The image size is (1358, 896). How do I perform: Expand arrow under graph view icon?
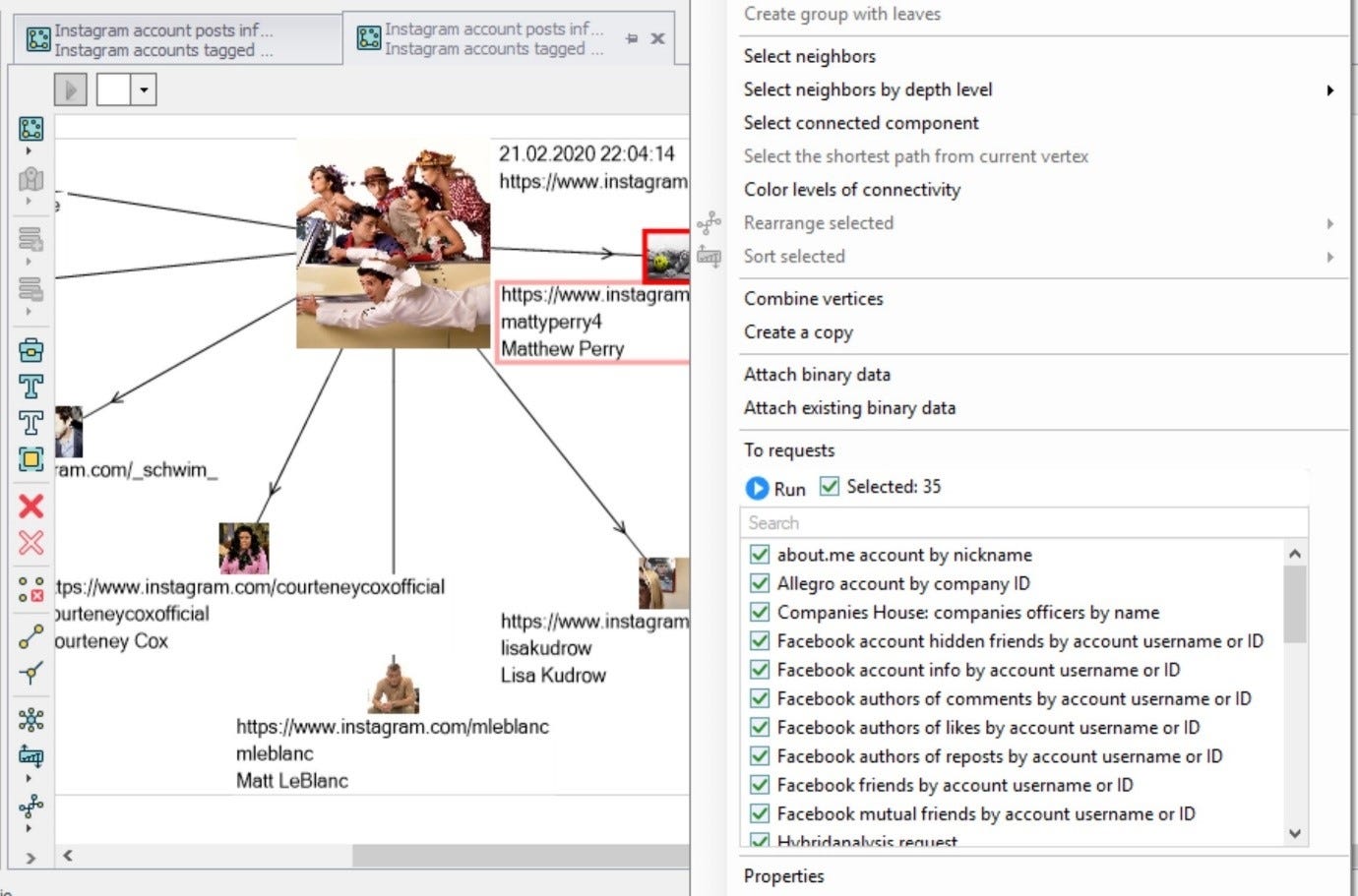click(29, 151)
